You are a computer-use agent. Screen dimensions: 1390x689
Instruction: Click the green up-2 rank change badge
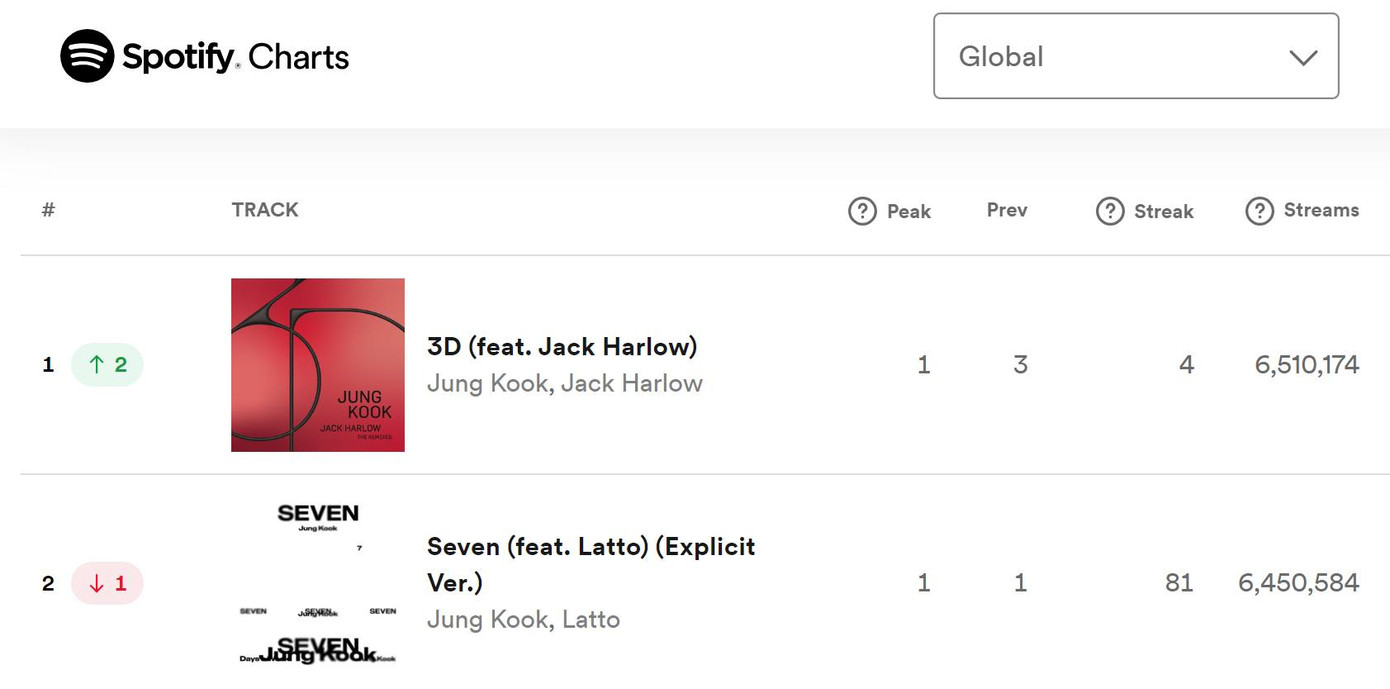click(x=107, y=365)
